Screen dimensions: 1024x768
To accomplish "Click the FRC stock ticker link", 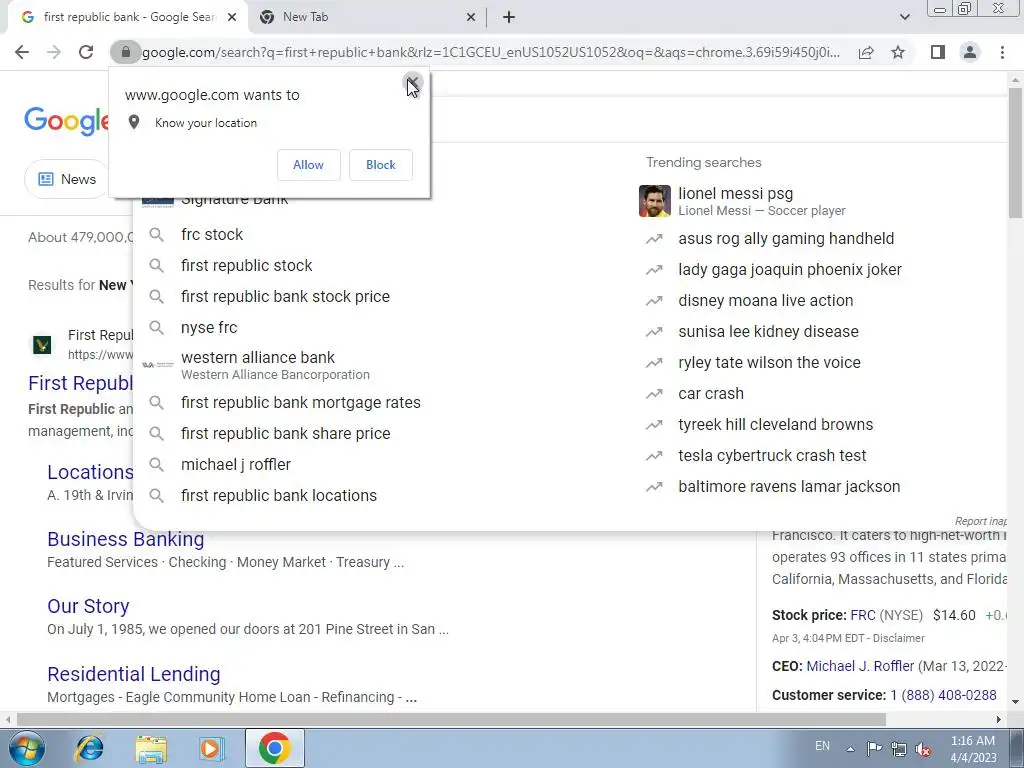I will click(x=863, y=615).
